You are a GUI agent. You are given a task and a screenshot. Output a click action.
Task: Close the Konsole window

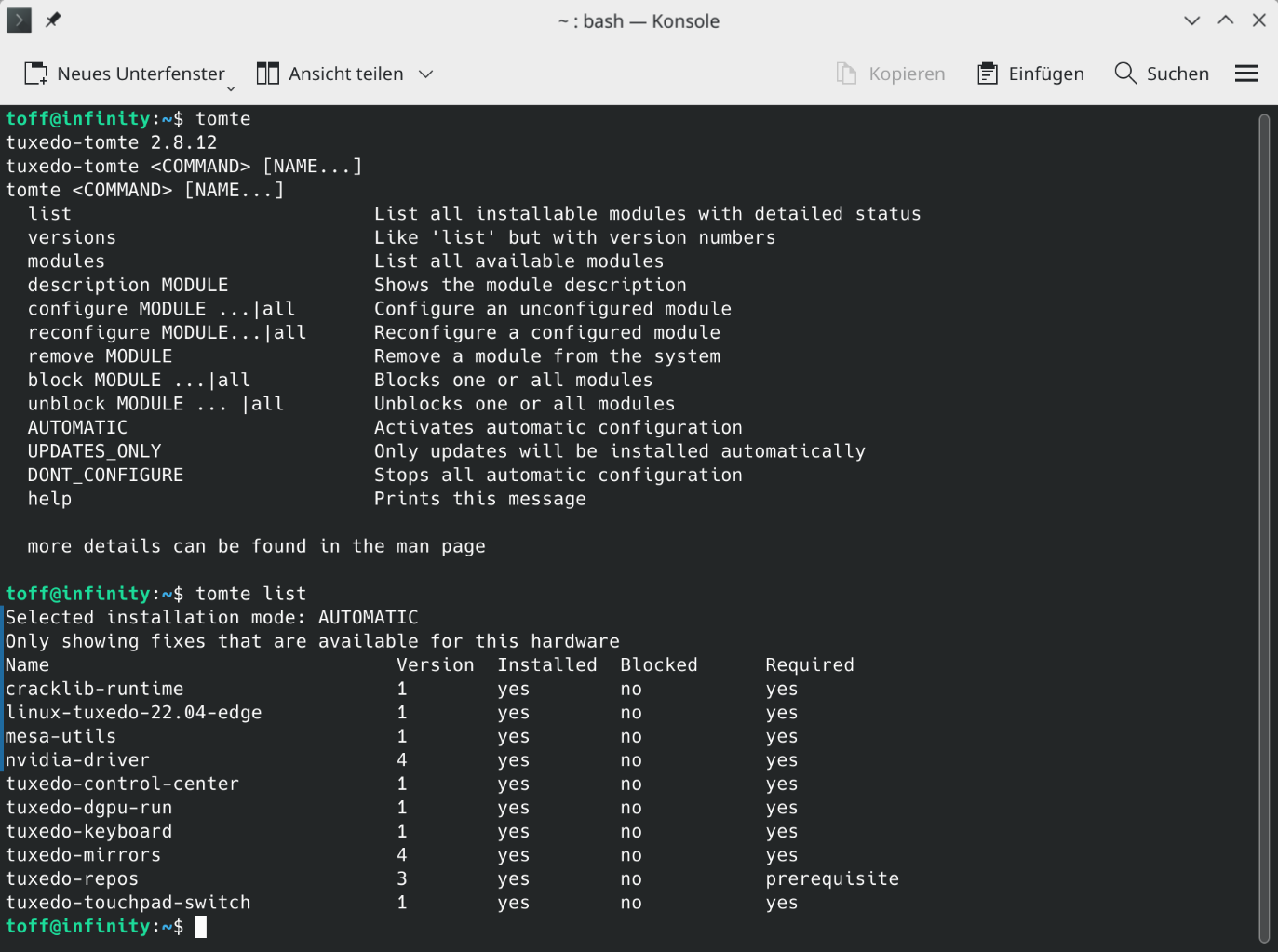[1258, 20]
